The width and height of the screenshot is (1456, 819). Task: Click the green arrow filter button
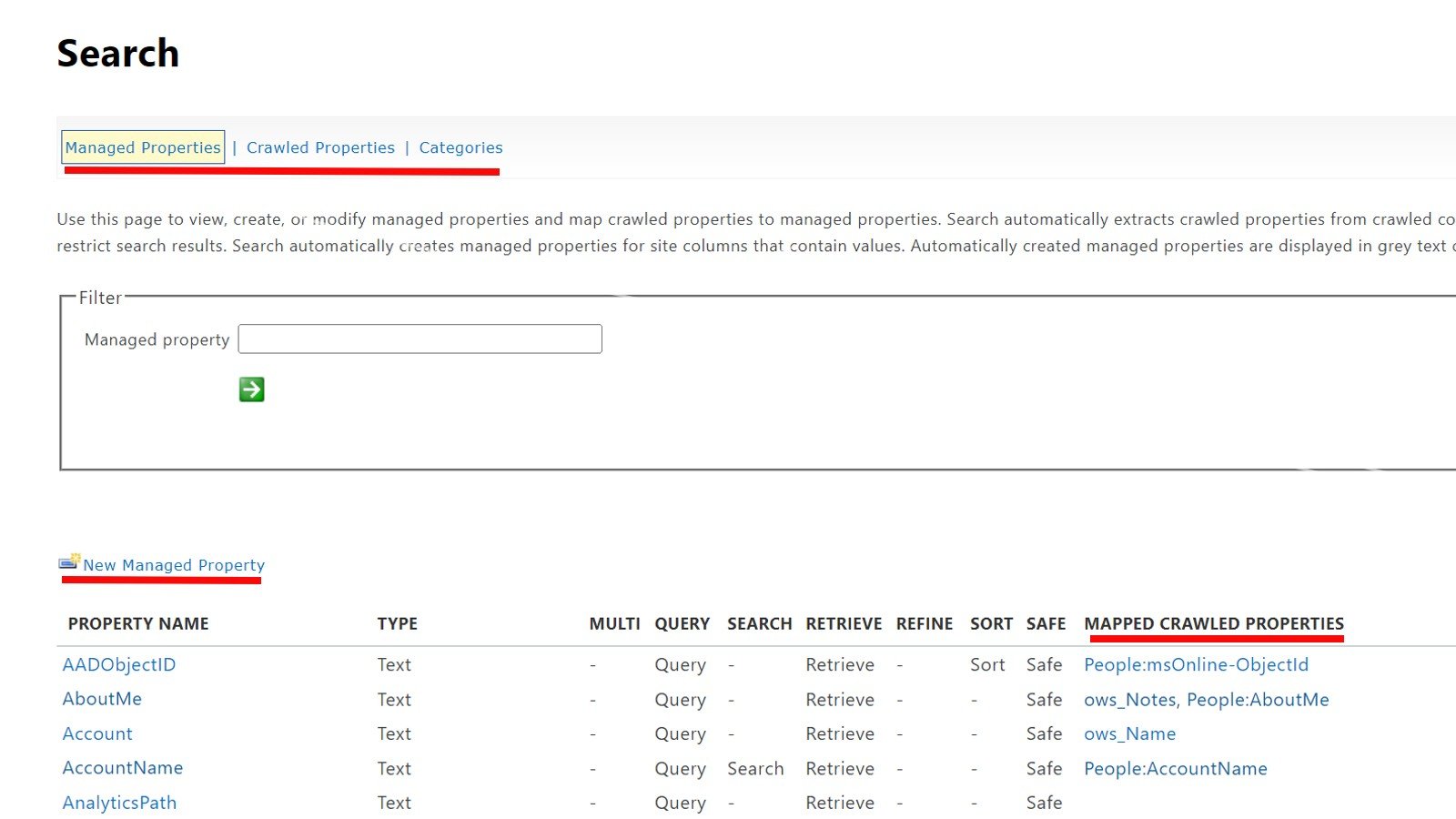pyautogui.click(x=252, y=389)
